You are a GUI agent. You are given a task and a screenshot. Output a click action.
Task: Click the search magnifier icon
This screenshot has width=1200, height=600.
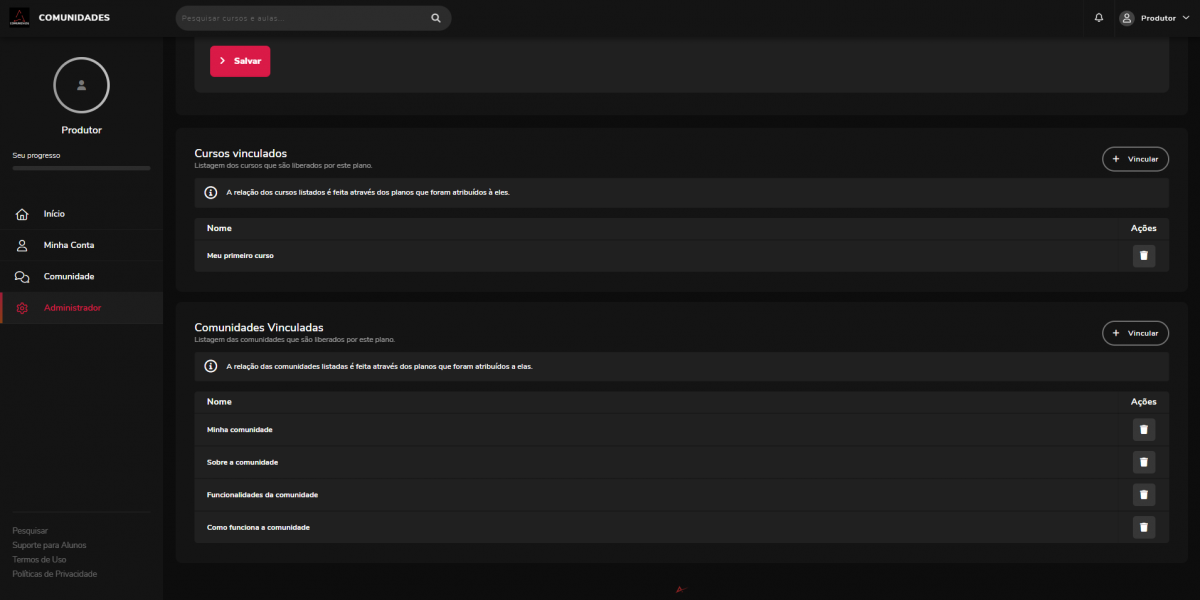435,18
